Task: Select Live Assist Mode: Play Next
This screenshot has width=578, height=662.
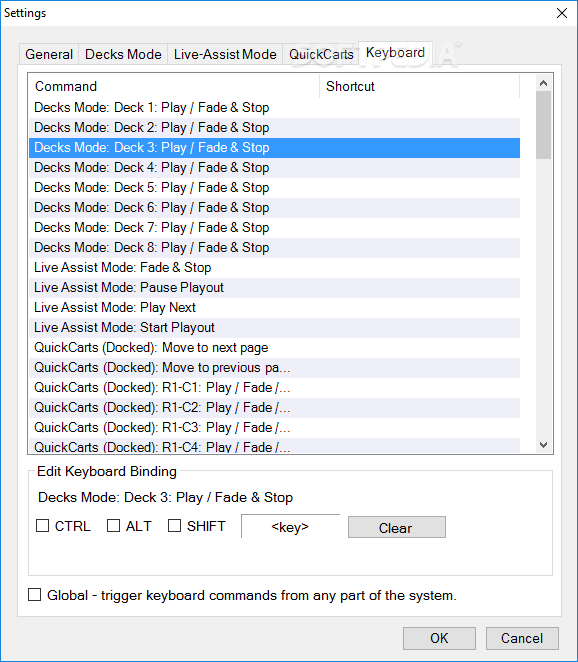Action: point(274,307)
